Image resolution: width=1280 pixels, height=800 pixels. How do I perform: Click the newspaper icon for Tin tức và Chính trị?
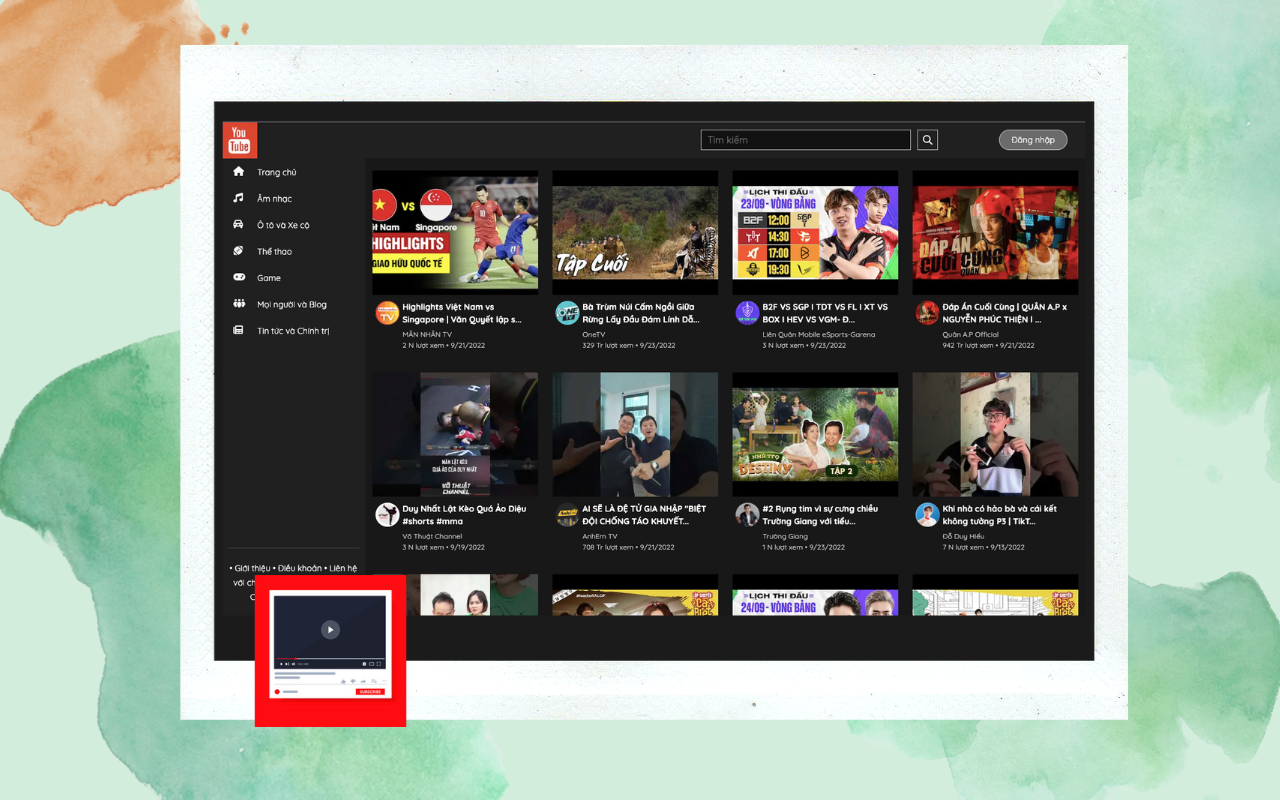(239, 331)
